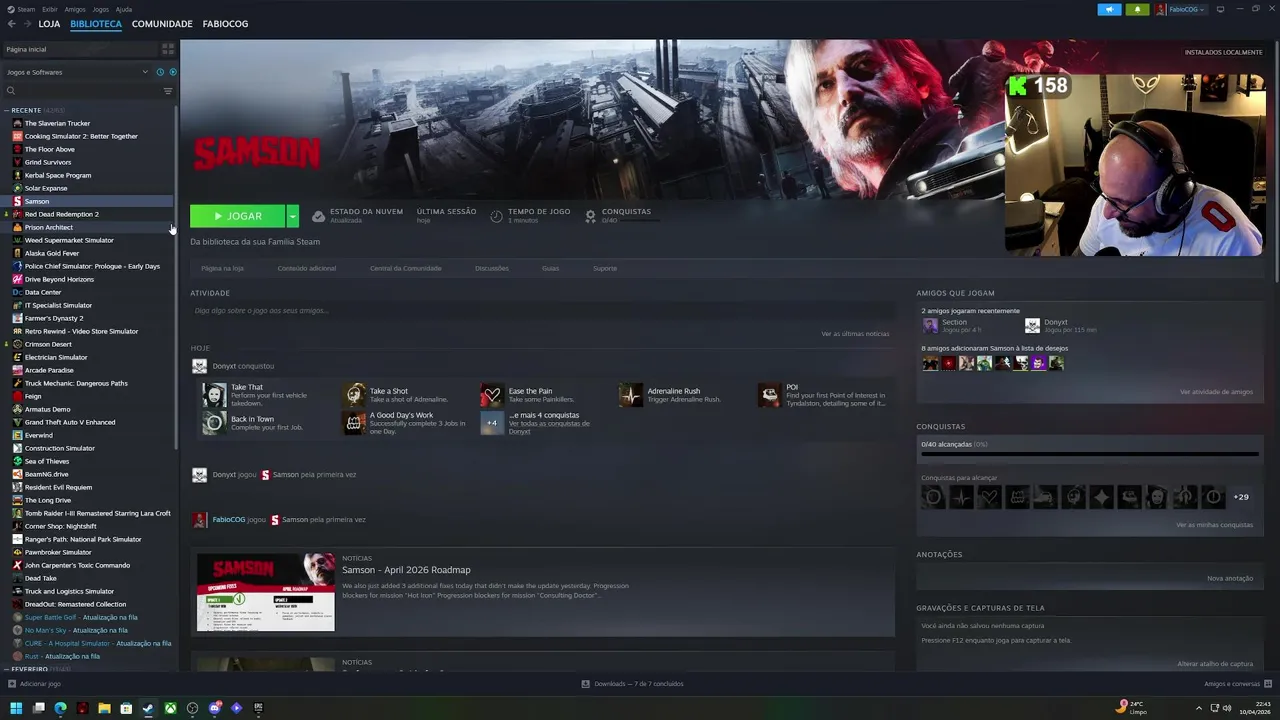Click the library search field

85,91
